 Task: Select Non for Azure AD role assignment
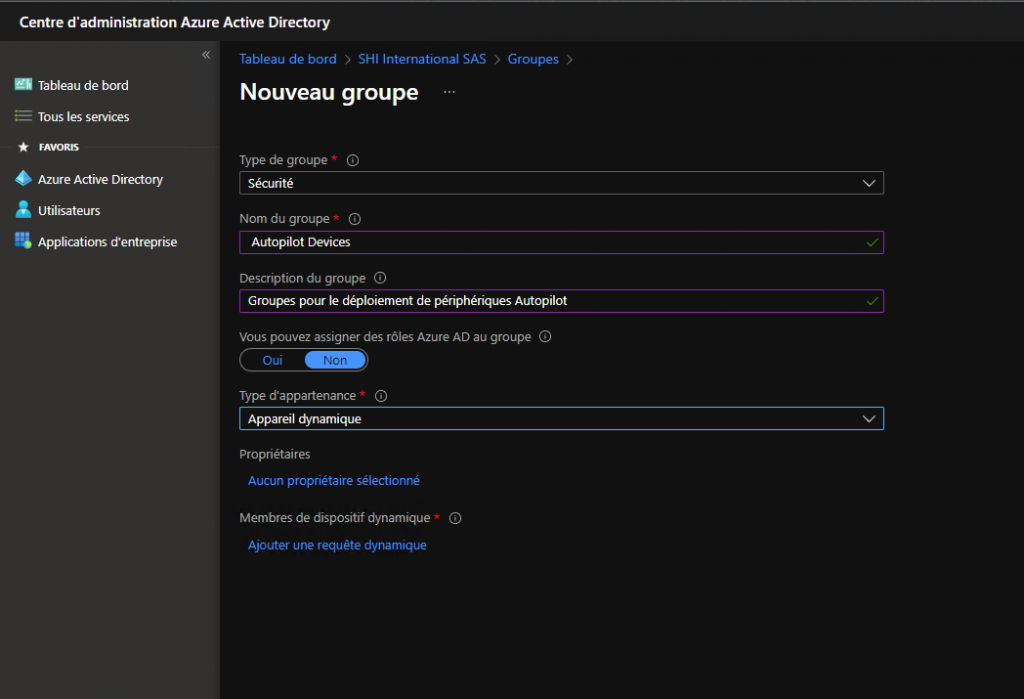click(x=335, y=360)
